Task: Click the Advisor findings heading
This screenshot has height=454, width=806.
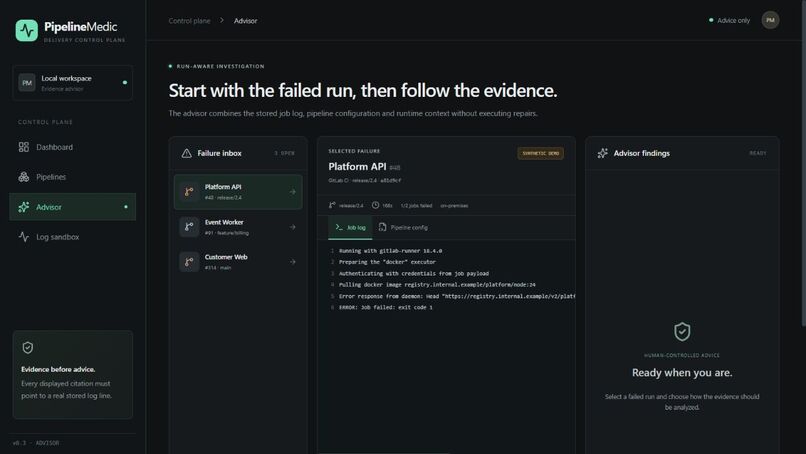Action: coord(642,153)
